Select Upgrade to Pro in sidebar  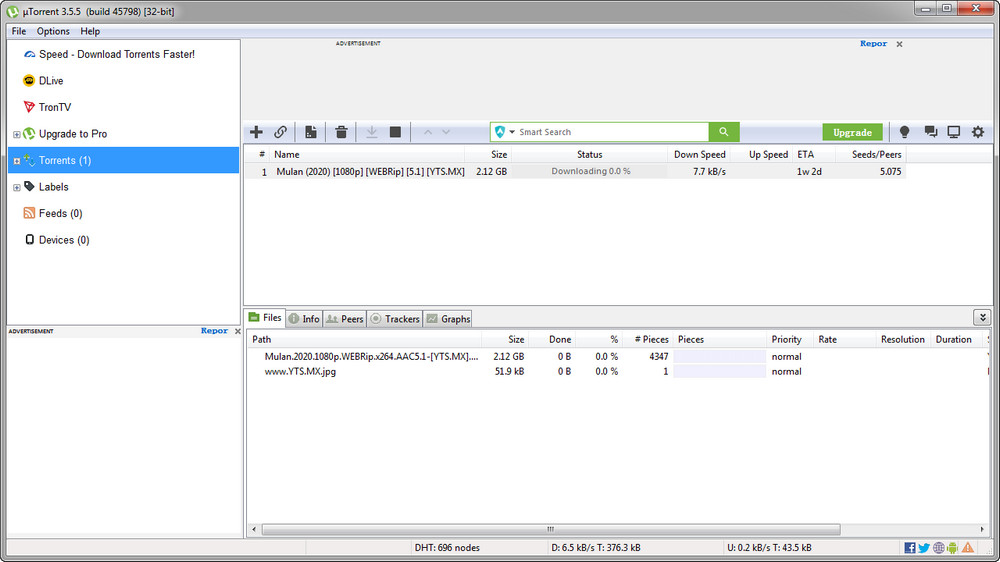[x=73, y=134]
